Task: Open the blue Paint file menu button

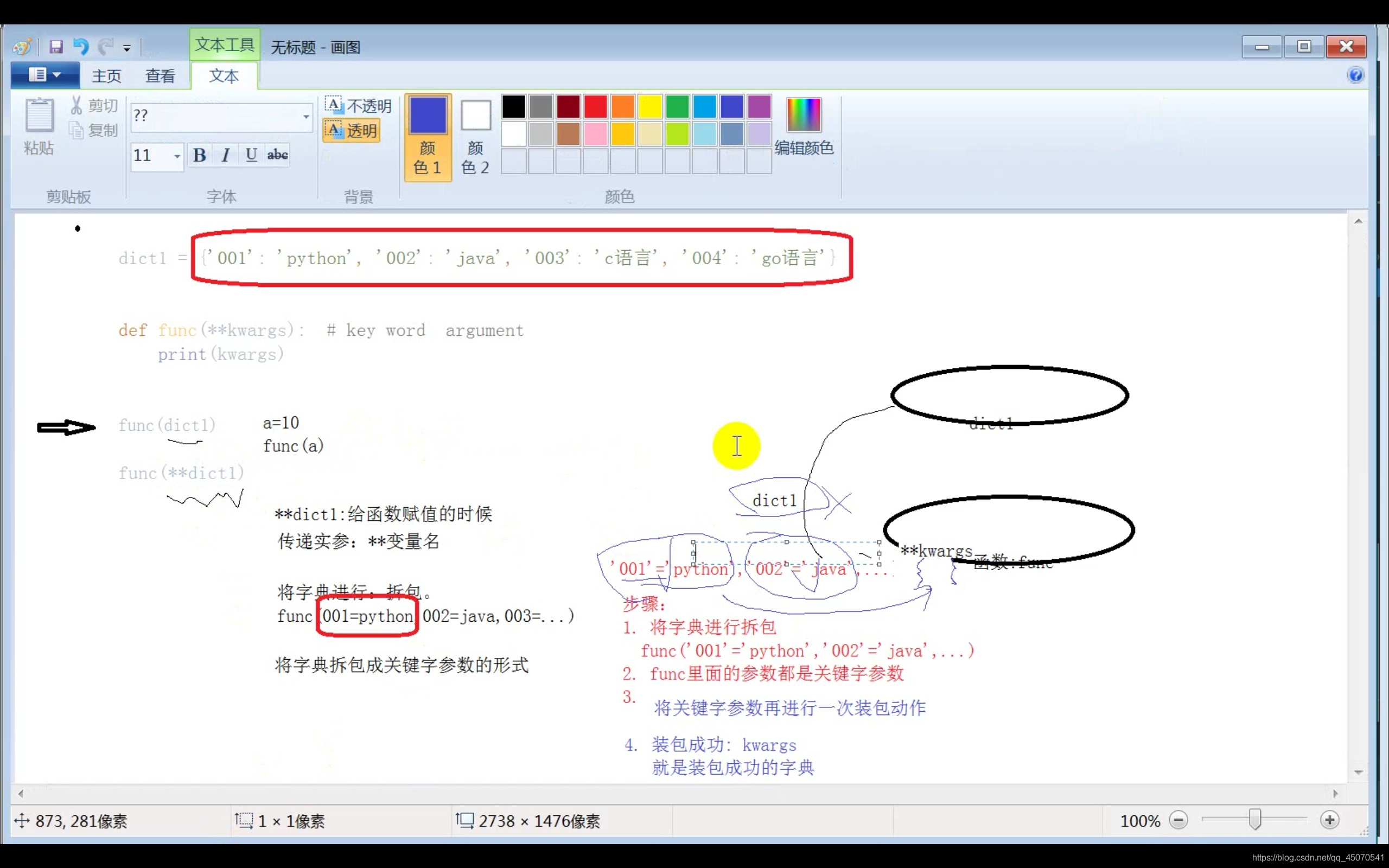Action: coord(45,75)
